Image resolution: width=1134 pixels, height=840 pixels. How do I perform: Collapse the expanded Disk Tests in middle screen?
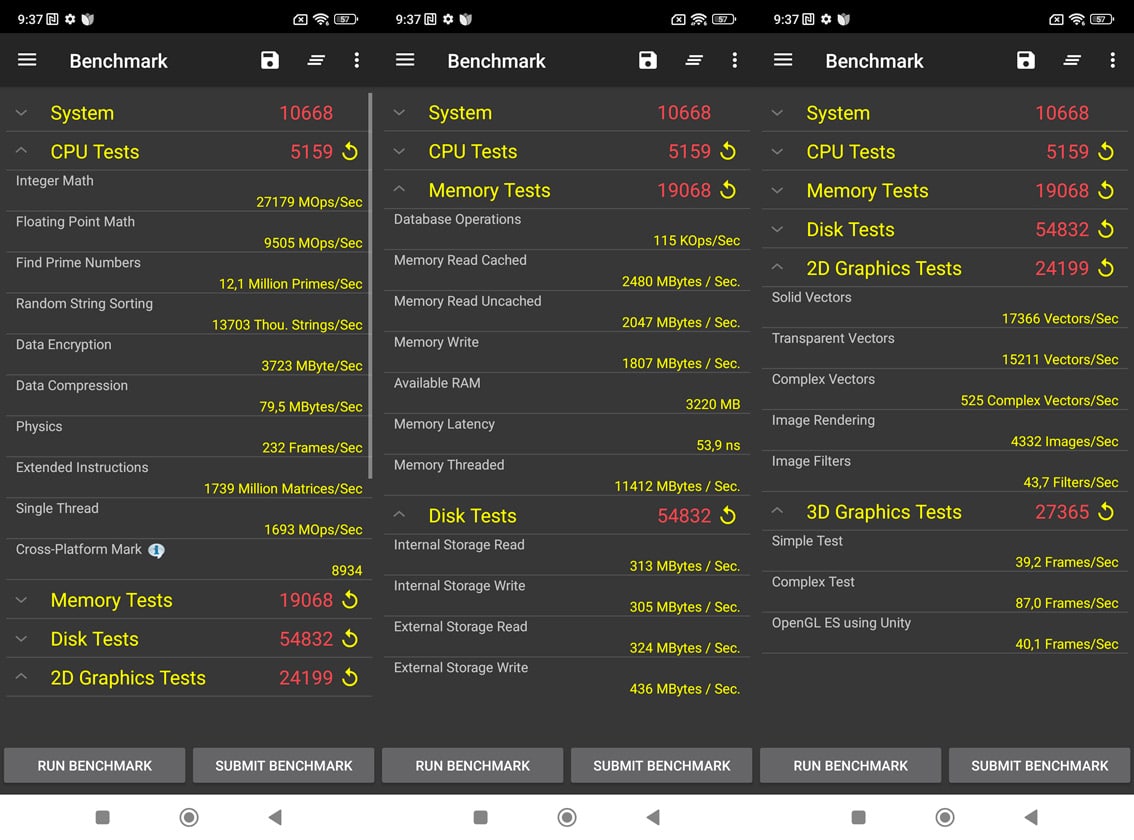coord(399,516)
